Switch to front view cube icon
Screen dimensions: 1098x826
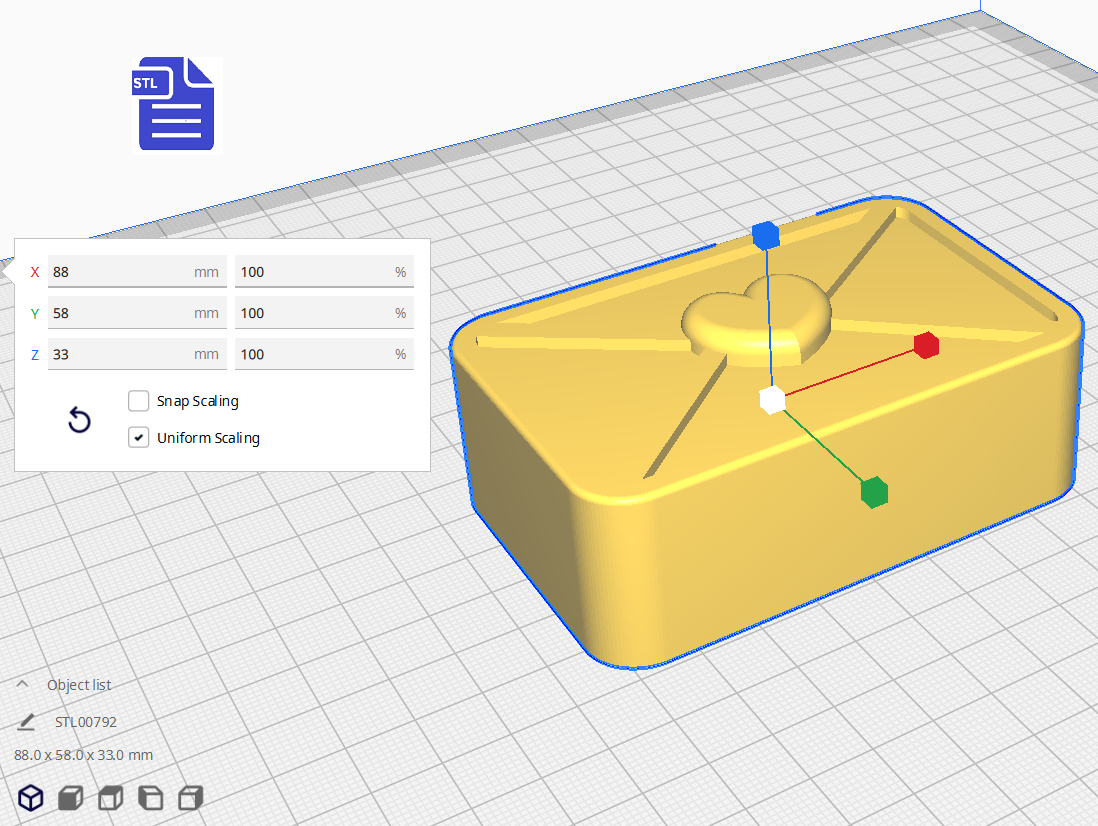pos(70,797)
